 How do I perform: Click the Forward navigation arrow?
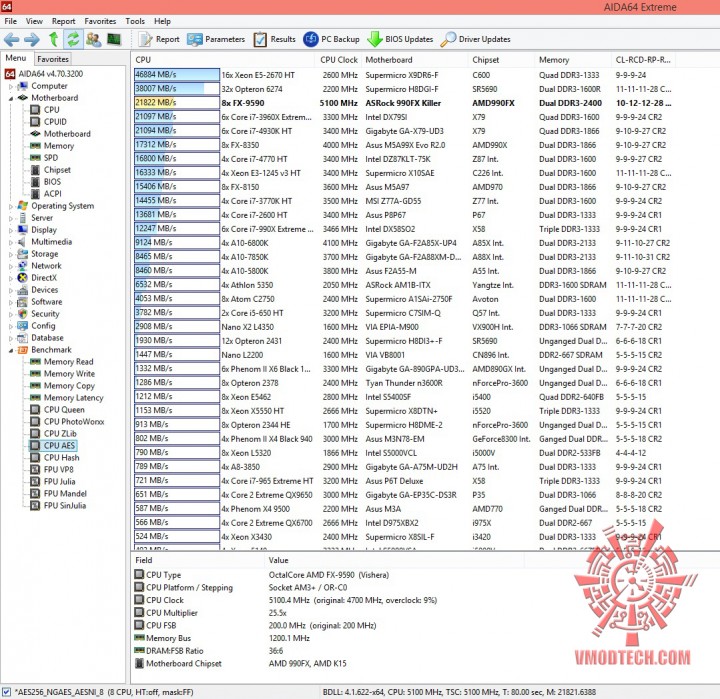(x=32, y=39)
